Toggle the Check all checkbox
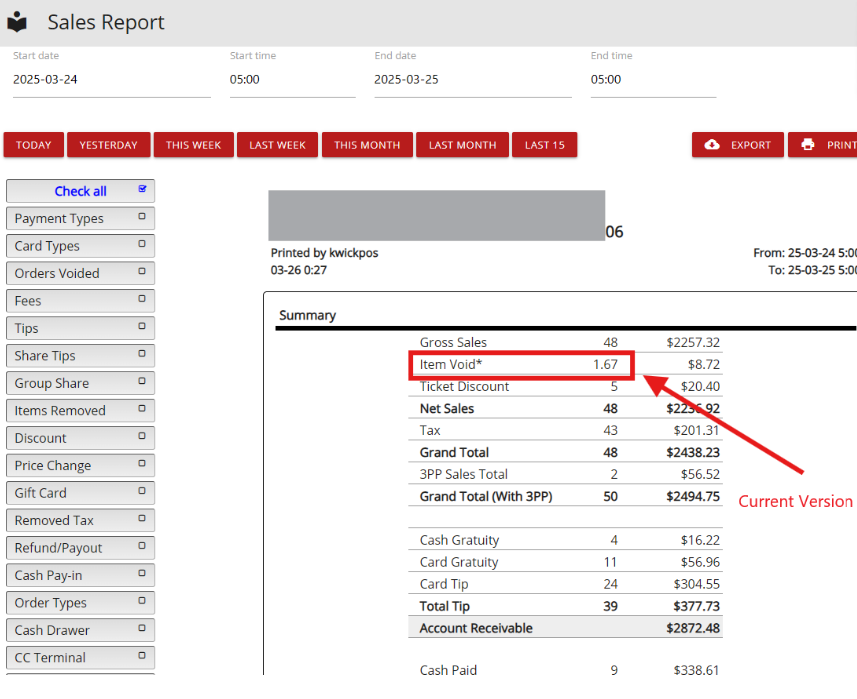Image resolution: width=857 pixels, height=699 pixels. pyautogui.click(x=142, y=189)
